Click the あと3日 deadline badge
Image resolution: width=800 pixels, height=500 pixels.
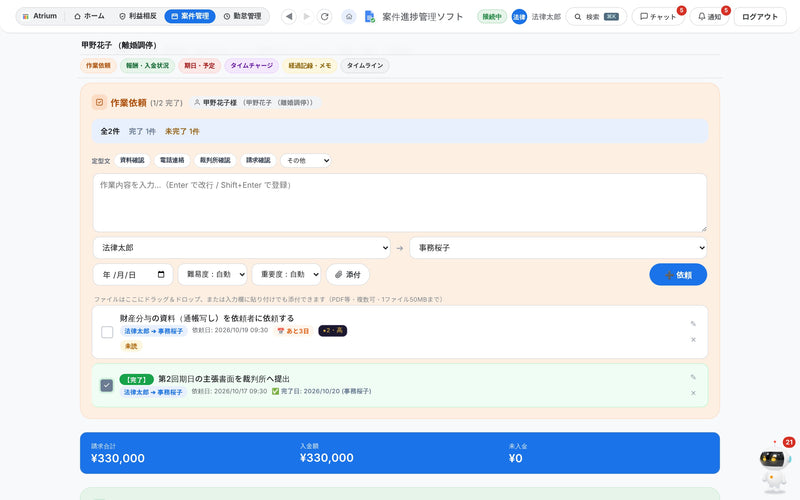pyautogui.click(x=293, y=331)
